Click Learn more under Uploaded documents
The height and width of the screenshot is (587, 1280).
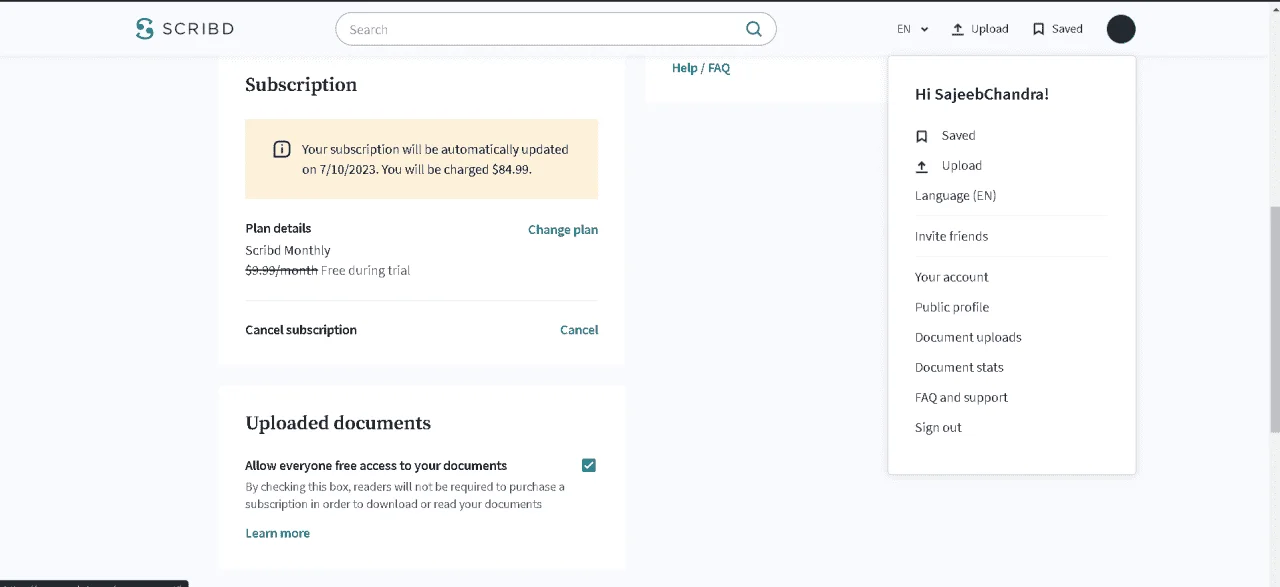pos(278,533)
